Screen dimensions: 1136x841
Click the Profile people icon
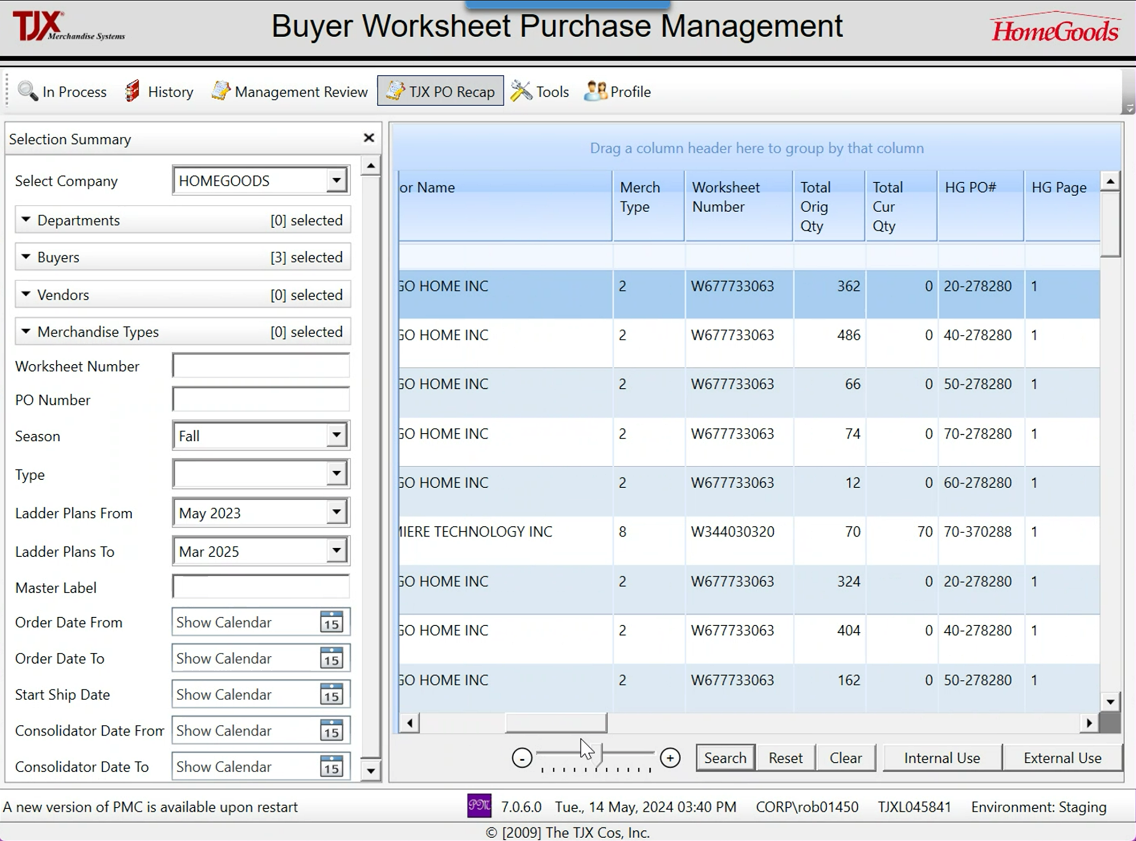point(596,91)
